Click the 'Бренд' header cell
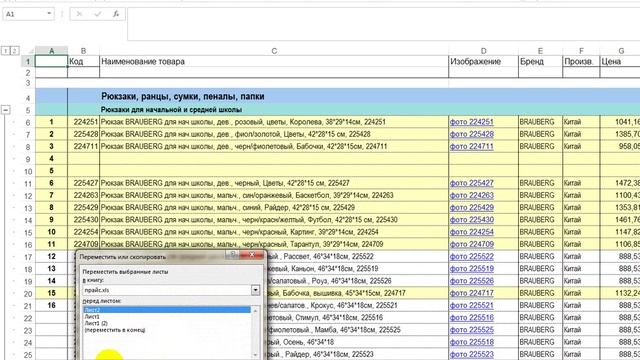 540,61
